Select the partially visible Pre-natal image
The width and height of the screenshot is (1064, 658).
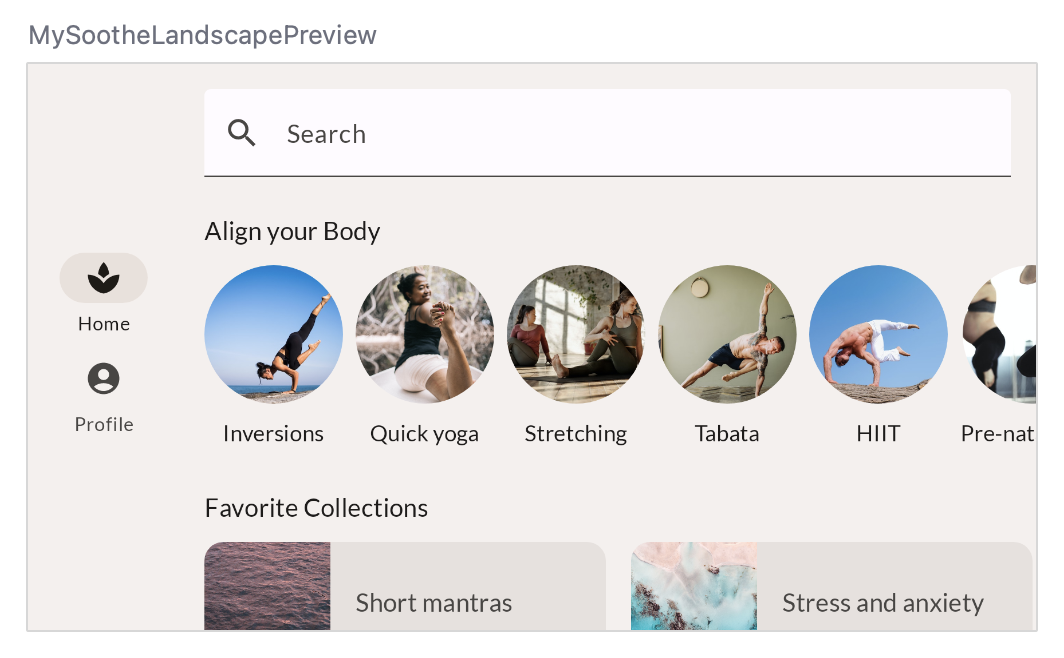(999, 334)
